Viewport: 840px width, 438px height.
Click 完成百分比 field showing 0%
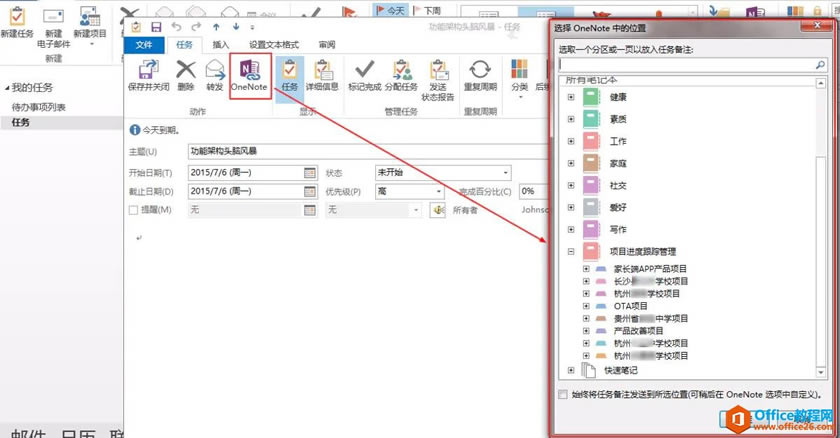pos(533,191)
